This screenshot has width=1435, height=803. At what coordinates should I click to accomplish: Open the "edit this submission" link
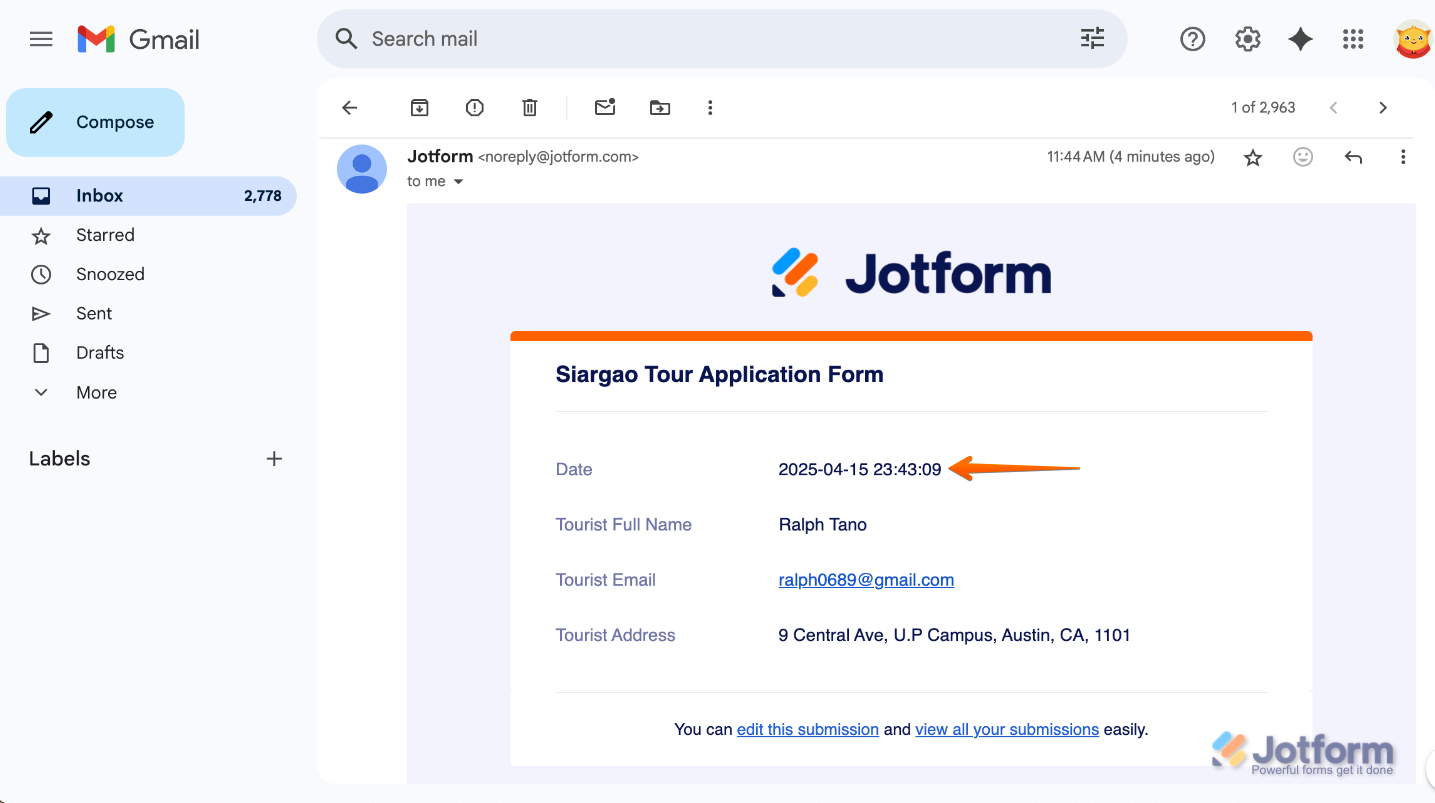[807, 730]
